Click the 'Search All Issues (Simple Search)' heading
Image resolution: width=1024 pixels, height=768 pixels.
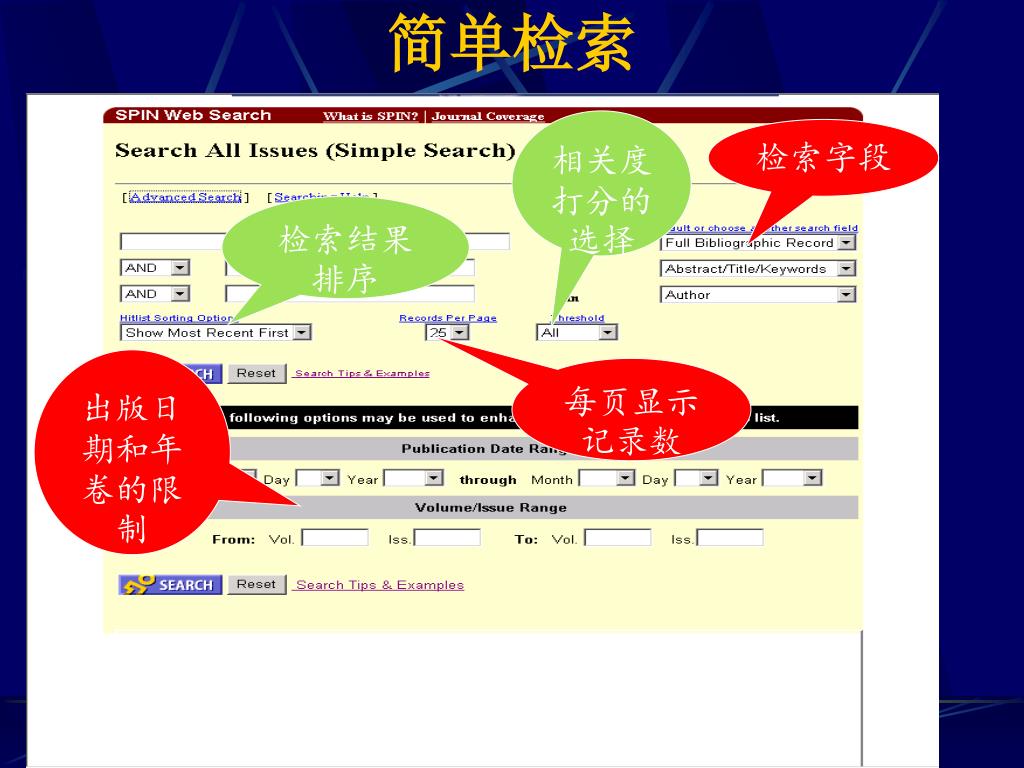tap(315, 151)
